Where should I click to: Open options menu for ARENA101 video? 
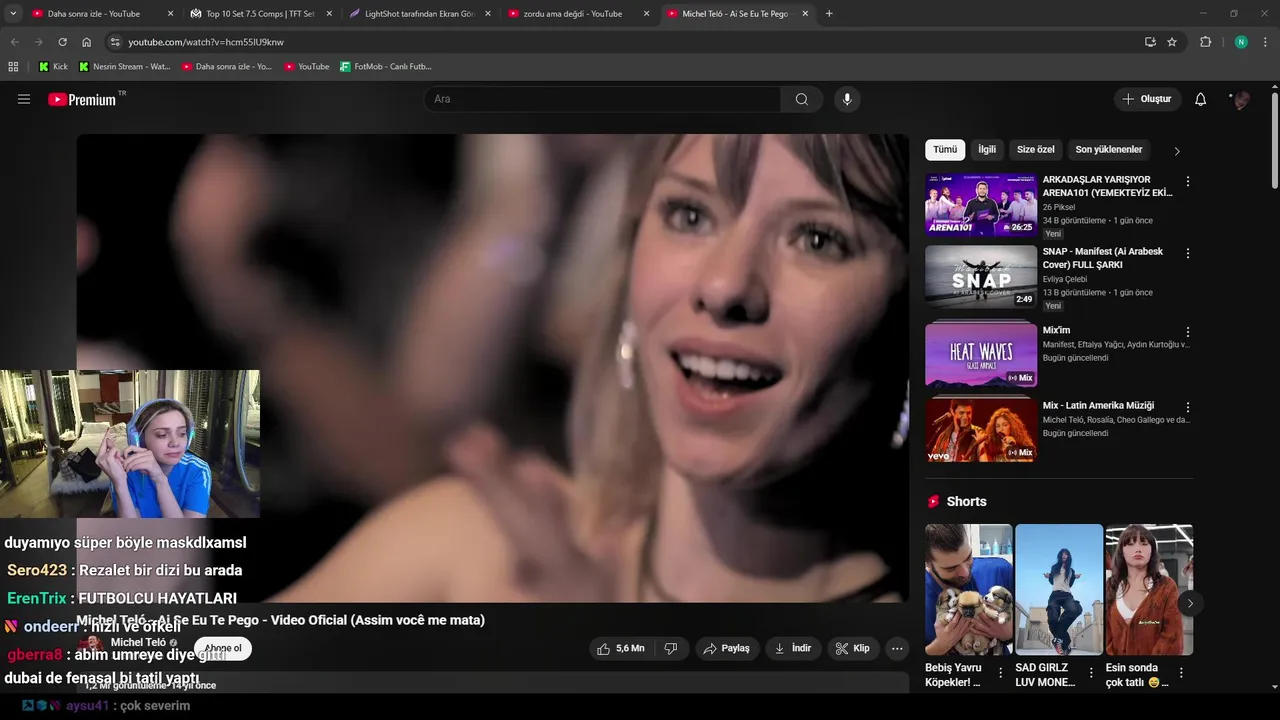[x=1188, y=182]
